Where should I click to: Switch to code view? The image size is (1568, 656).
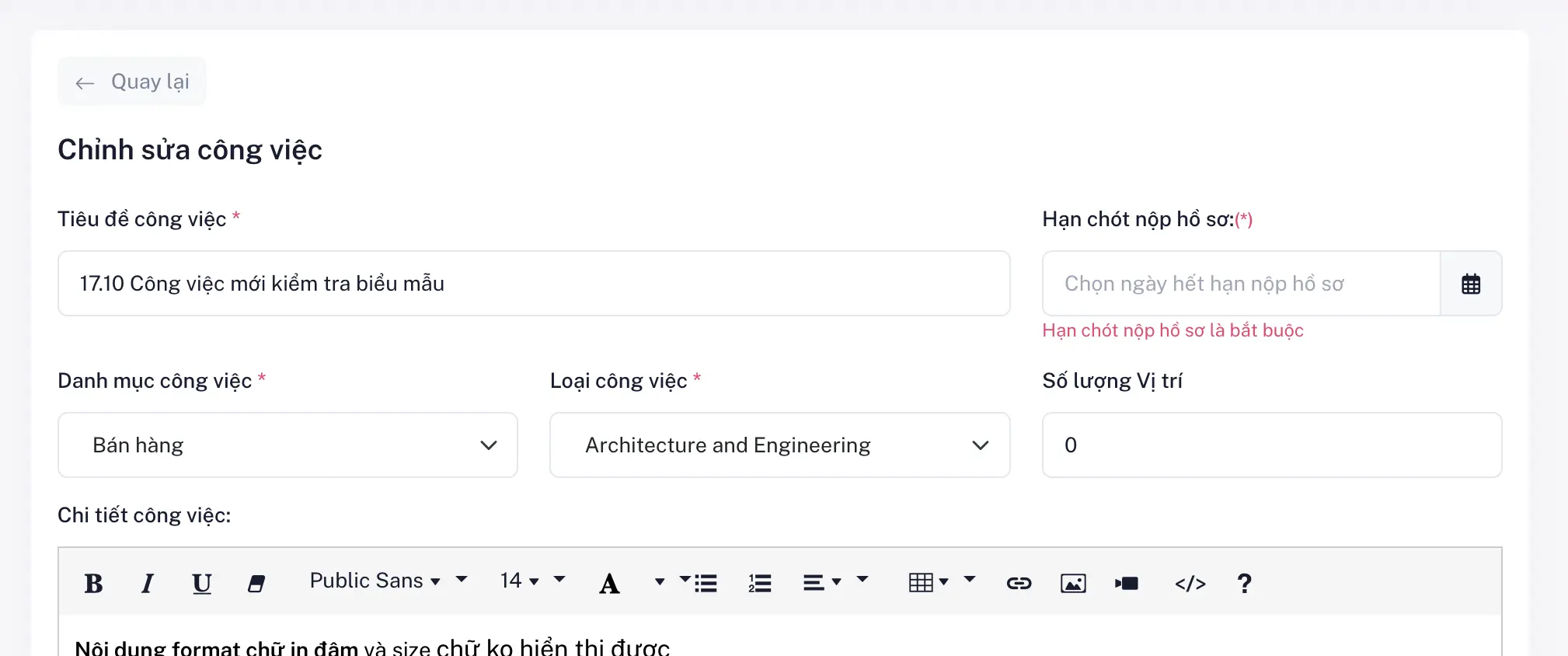tap(1190, 583)
